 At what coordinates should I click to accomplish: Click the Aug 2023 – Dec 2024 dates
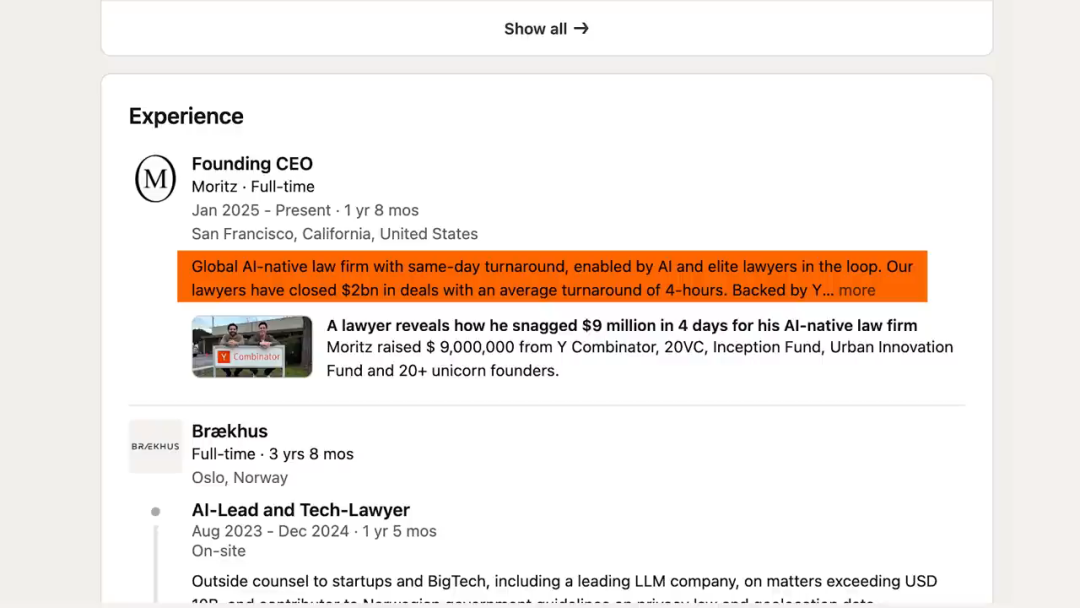pyautogui.click(x=314, y=531)
